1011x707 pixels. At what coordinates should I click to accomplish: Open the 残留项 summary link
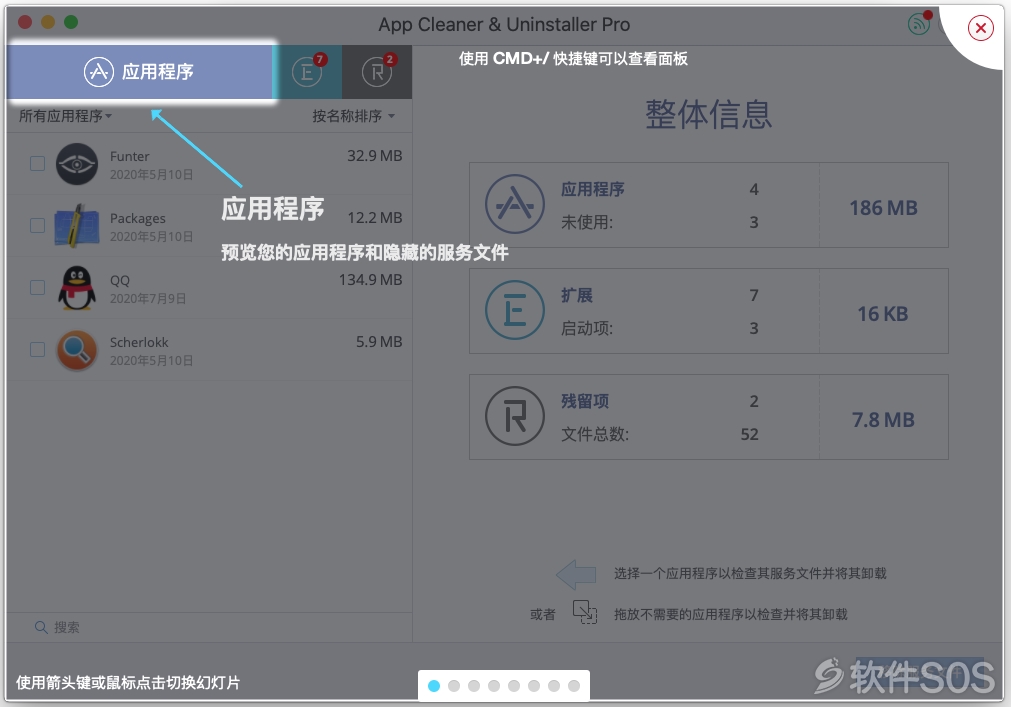click(x=585, y=402)
